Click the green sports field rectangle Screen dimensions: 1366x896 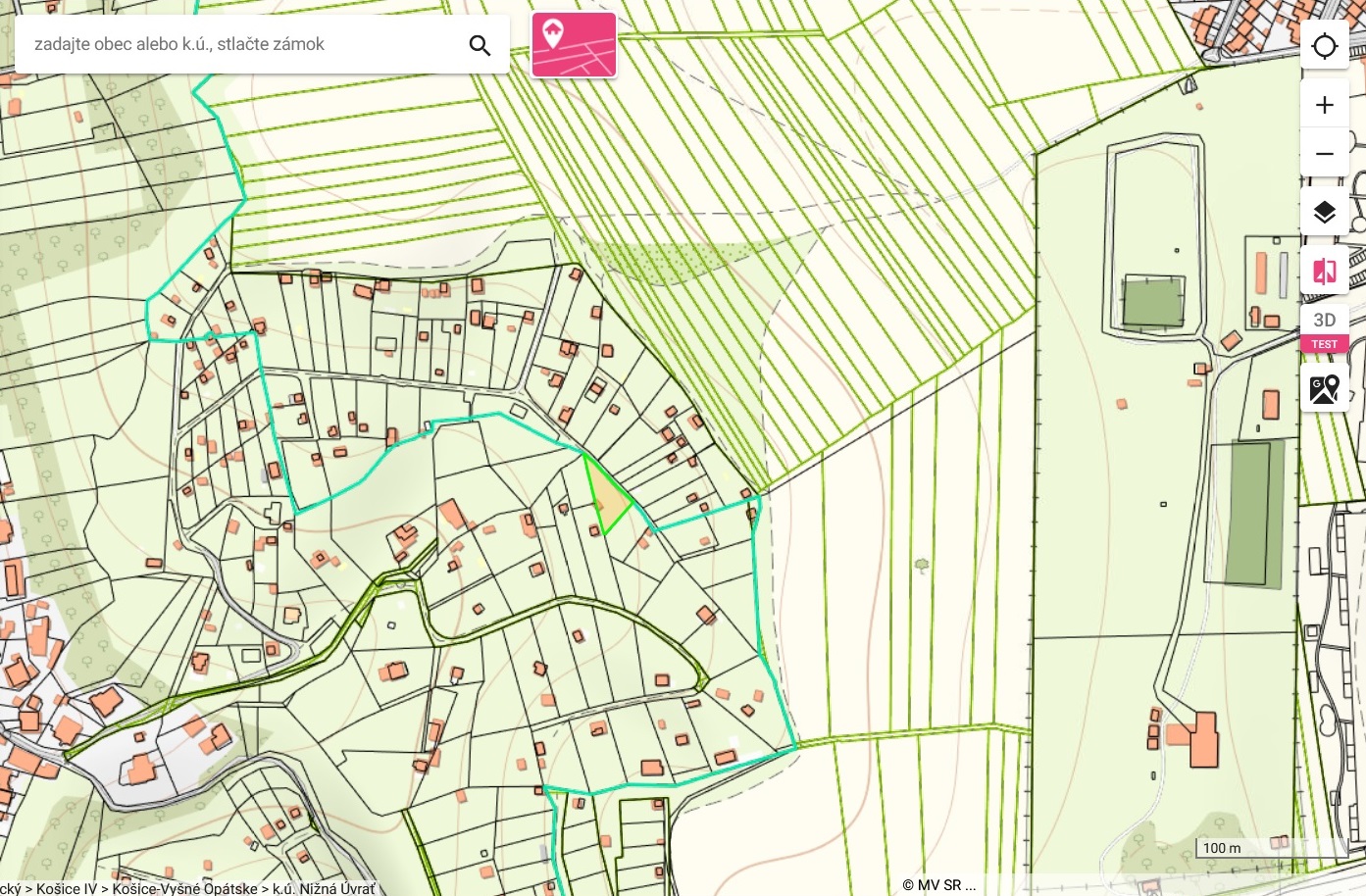[1153, 303]
